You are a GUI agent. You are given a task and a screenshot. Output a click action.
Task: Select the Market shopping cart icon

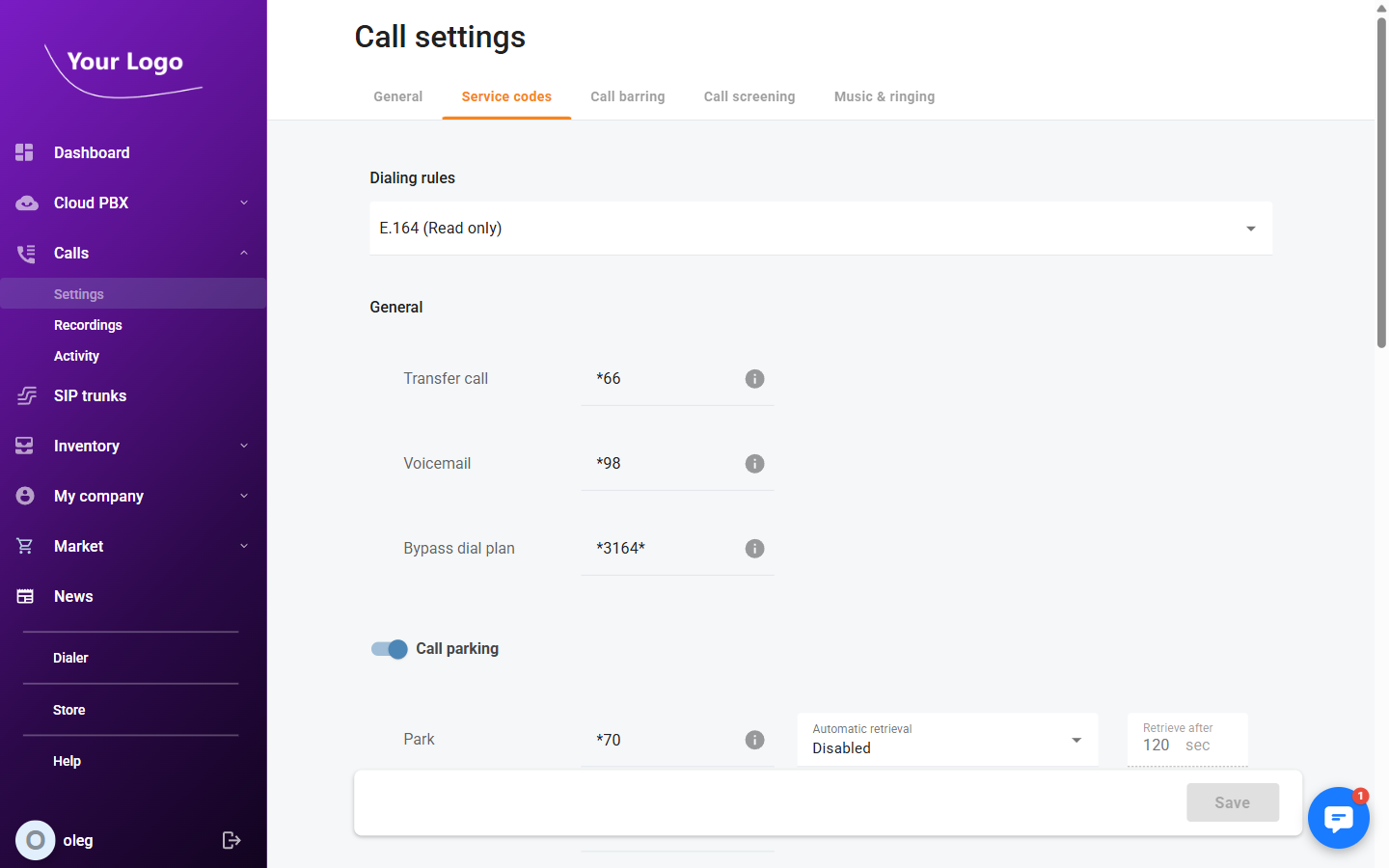pos(23,546)
